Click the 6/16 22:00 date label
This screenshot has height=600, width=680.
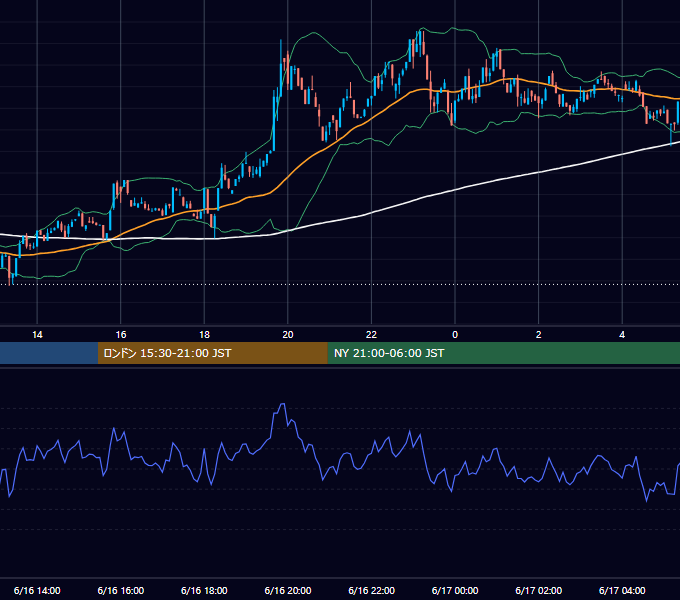(x=372, y=590)
